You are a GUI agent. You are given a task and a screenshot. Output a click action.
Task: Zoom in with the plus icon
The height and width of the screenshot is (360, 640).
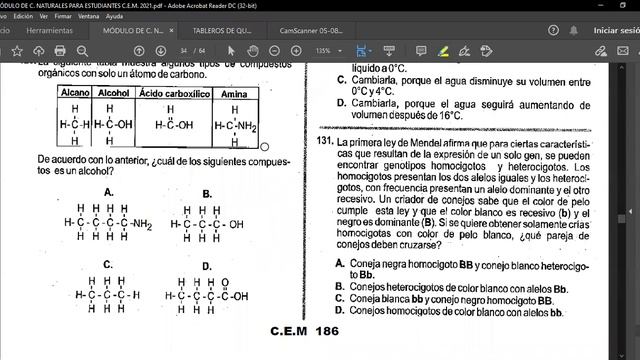tap(296, 51)
